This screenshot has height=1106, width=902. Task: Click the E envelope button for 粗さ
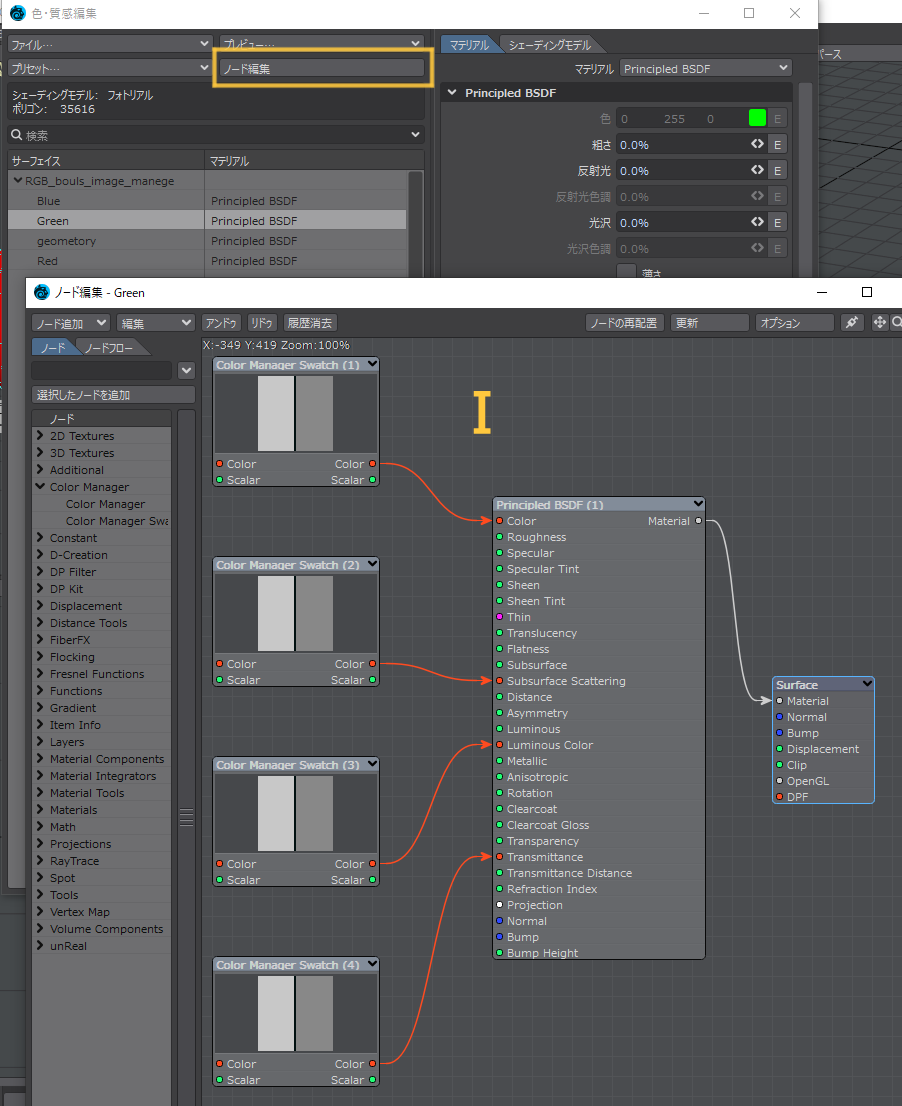[x=777, y=145]
